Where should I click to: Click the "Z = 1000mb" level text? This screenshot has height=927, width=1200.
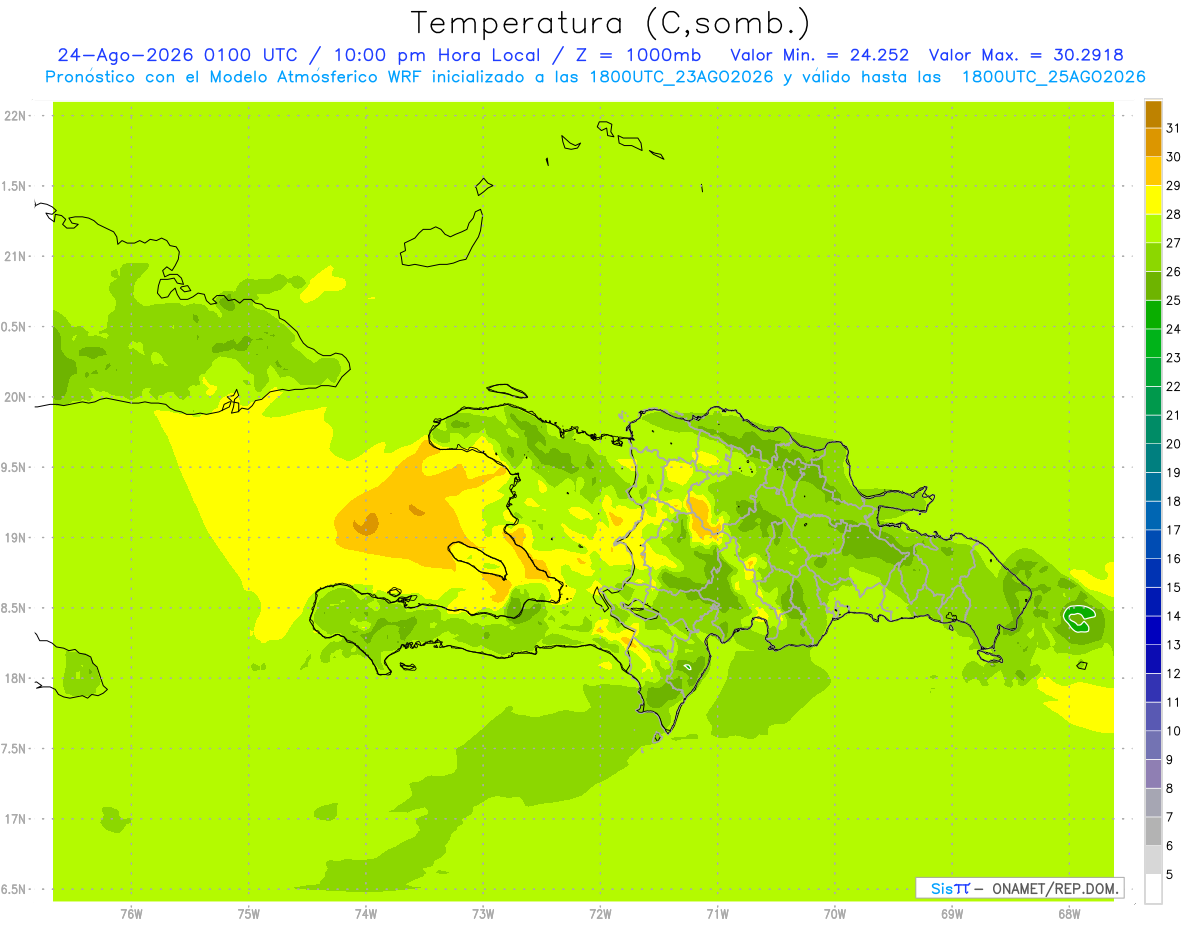638,55
